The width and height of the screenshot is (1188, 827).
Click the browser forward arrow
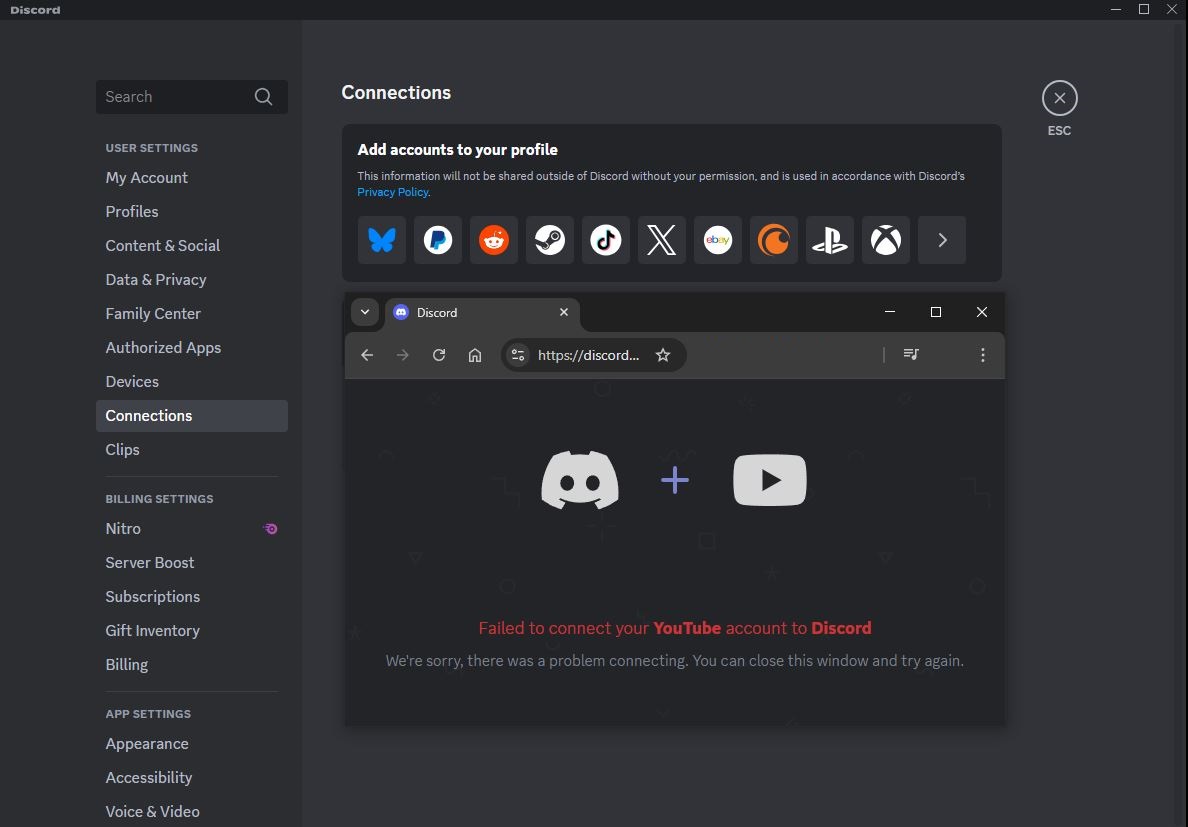tap(402, 355)
